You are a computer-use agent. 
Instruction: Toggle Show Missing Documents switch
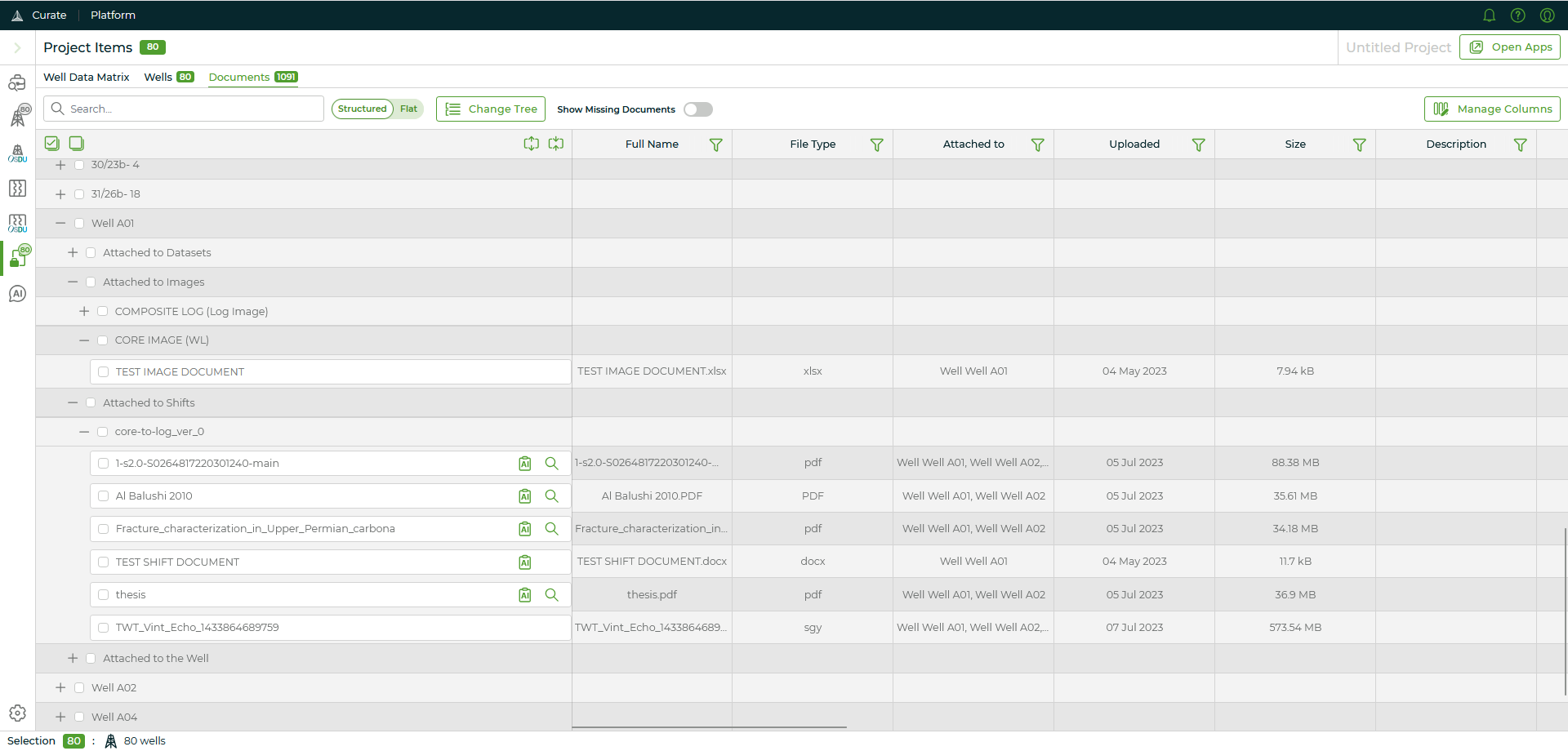pyautogui.click(x=698, y=109)
